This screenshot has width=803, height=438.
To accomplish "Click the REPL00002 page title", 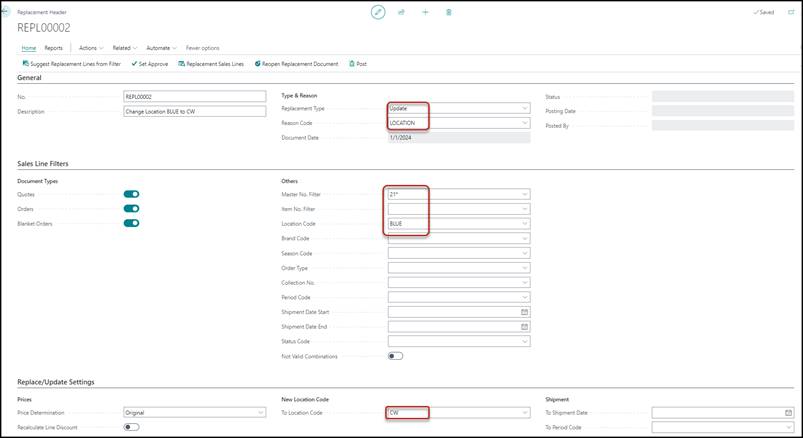I will (x=44, y=28).
